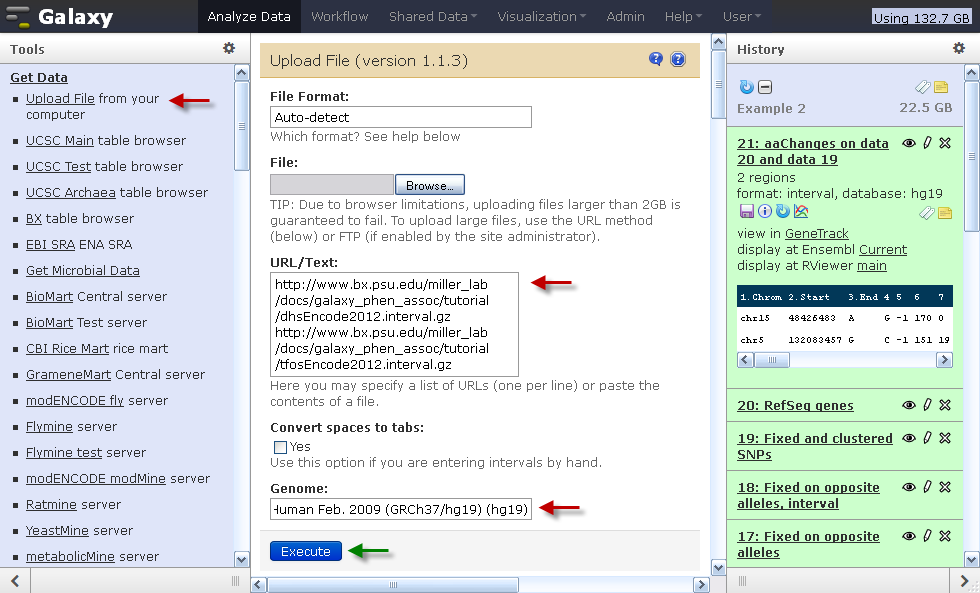Click the center panel horizontal scrollbar thumb
The image size is (980, 593).
click(x=392, y=585)
